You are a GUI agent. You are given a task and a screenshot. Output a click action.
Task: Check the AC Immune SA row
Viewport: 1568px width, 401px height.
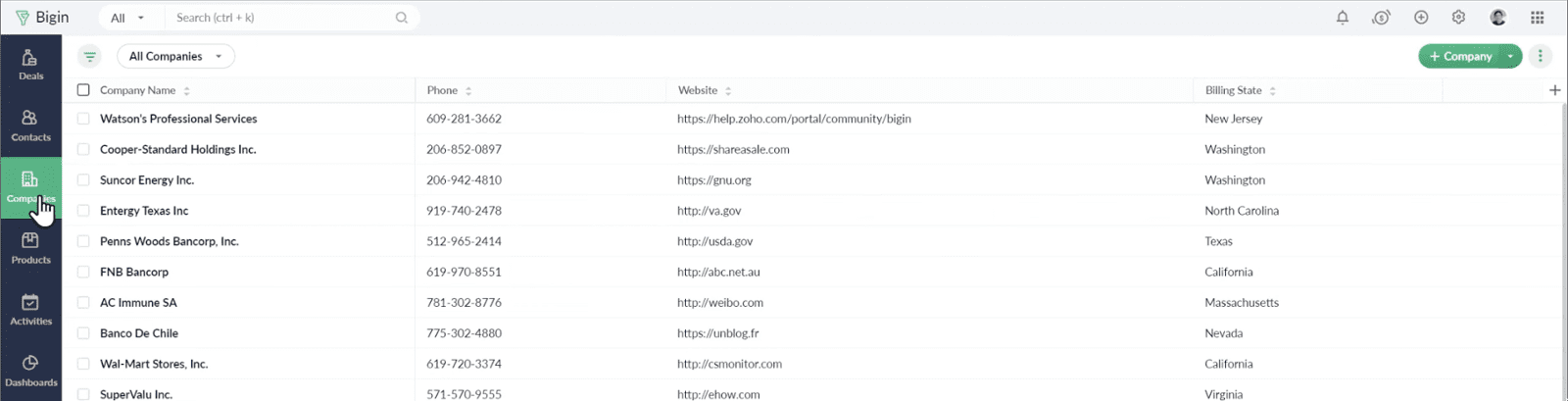(x=83, y=303)
